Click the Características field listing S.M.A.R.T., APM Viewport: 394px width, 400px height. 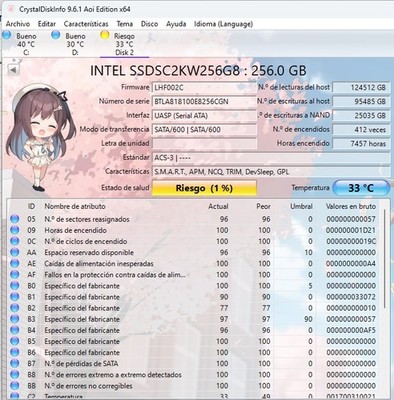tap(271, 172)
